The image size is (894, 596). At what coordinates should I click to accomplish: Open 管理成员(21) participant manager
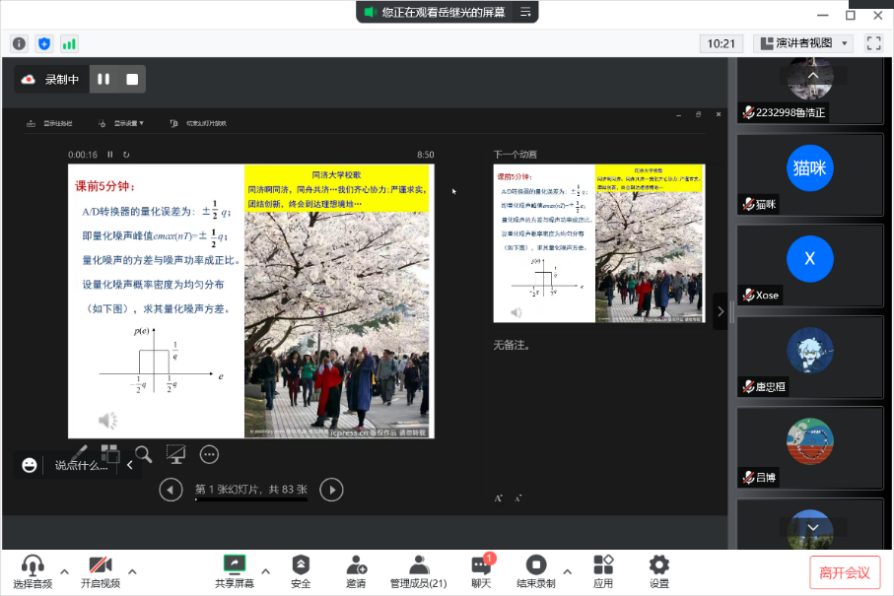pos(417,570)
